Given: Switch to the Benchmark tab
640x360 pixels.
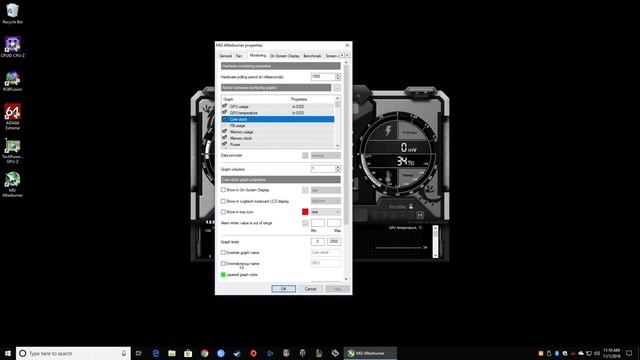Looking at the screenshot, I should pyautogui.click(x=312, y=56).
